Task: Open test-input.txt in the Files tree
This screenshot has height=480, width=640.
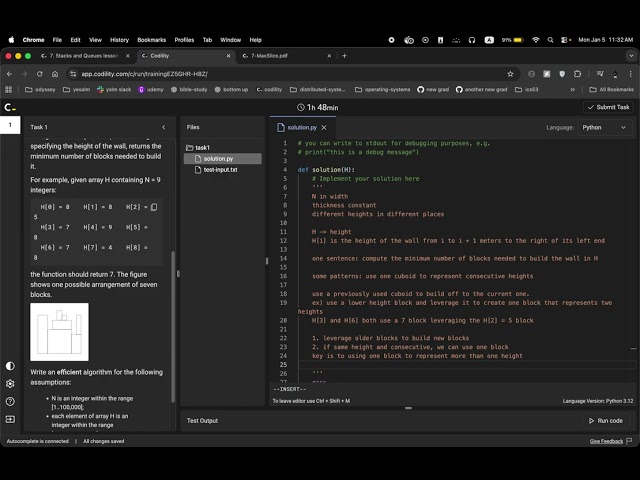Action: pyautogui.click(x=220, y=170)
